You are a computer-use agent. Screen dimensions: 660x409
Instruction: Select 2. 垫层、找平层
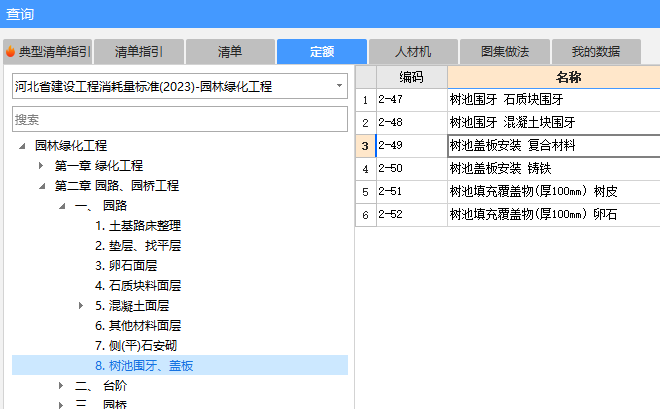[x=138, y=245]
